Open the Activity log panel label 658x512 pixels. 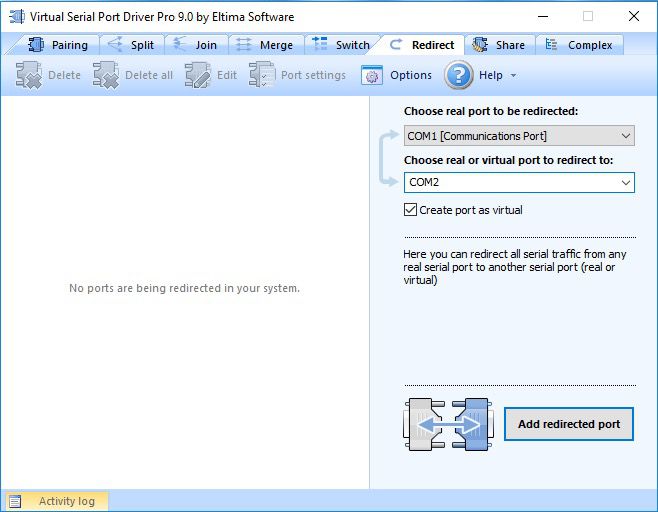click(67, 501)
